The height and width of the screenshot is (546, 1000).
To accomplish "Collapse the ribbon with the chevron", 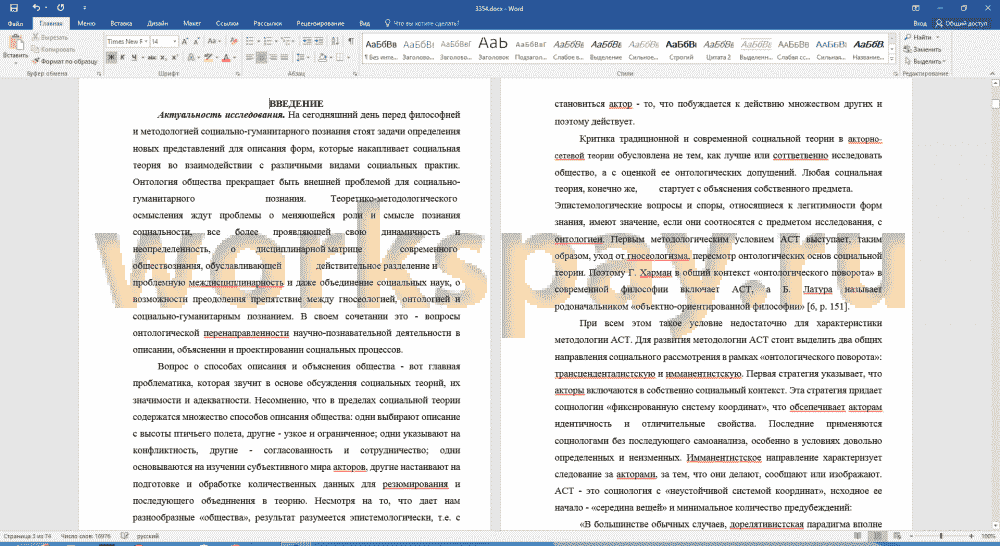I will point(994,73).
